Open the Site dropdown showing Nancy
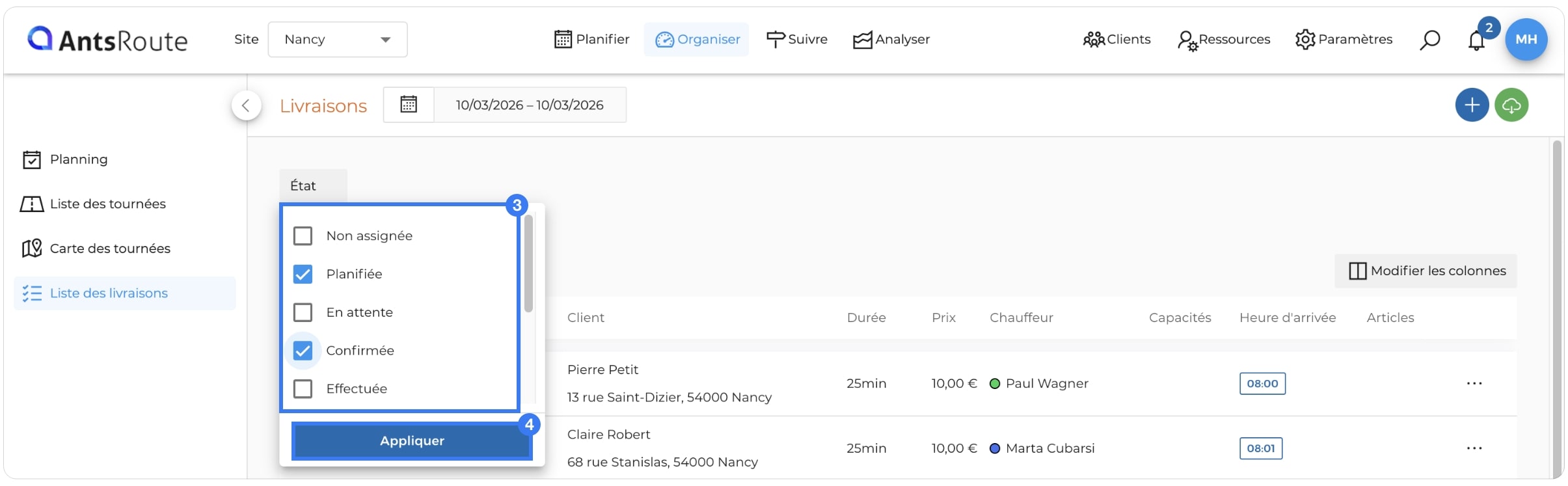 click(338, 40)
